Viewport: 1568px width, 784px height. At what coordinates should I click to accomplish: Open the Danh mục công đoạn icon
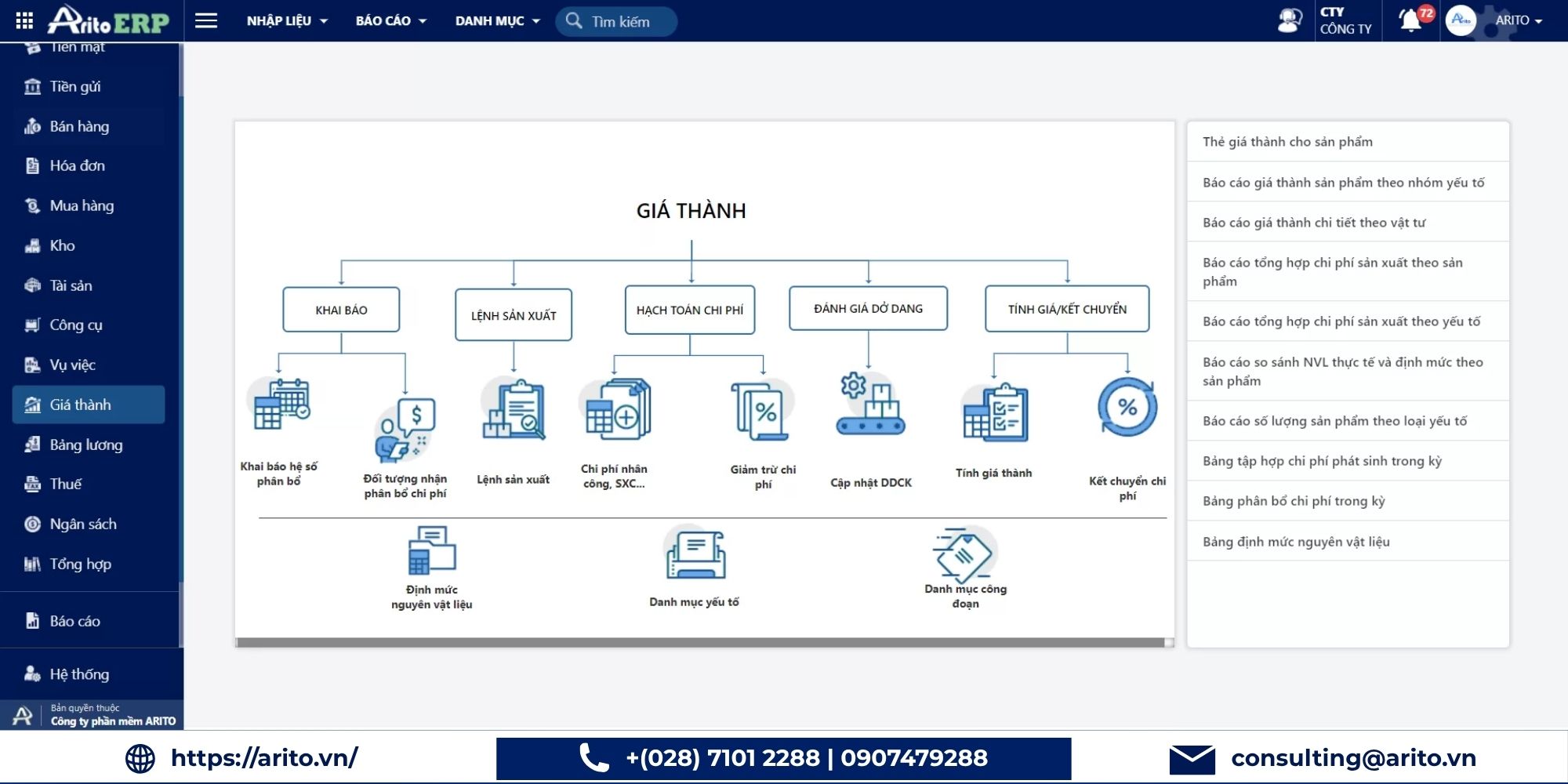pyautogui.click(x=964, y=554)
